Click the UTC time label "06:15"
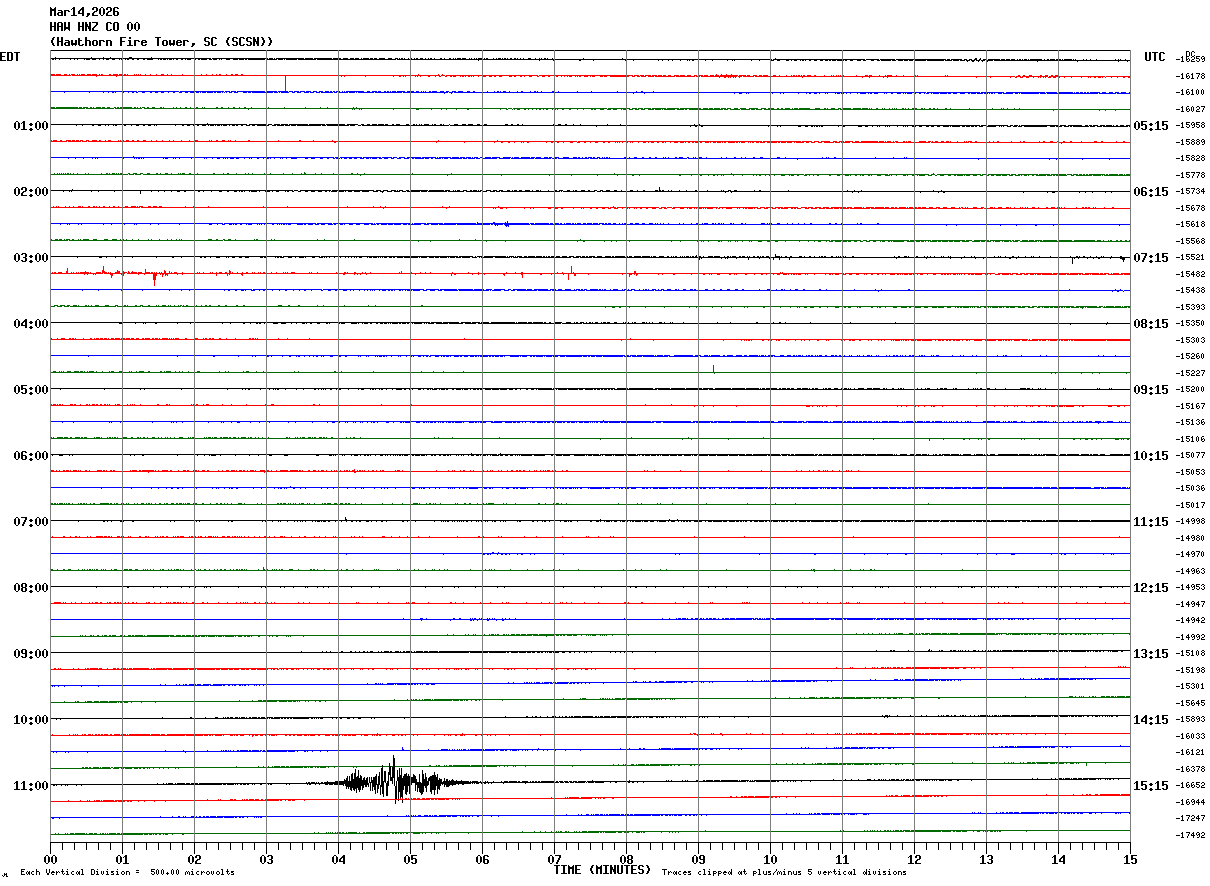Screen dimensions: 1210x886 (1151, 192)
